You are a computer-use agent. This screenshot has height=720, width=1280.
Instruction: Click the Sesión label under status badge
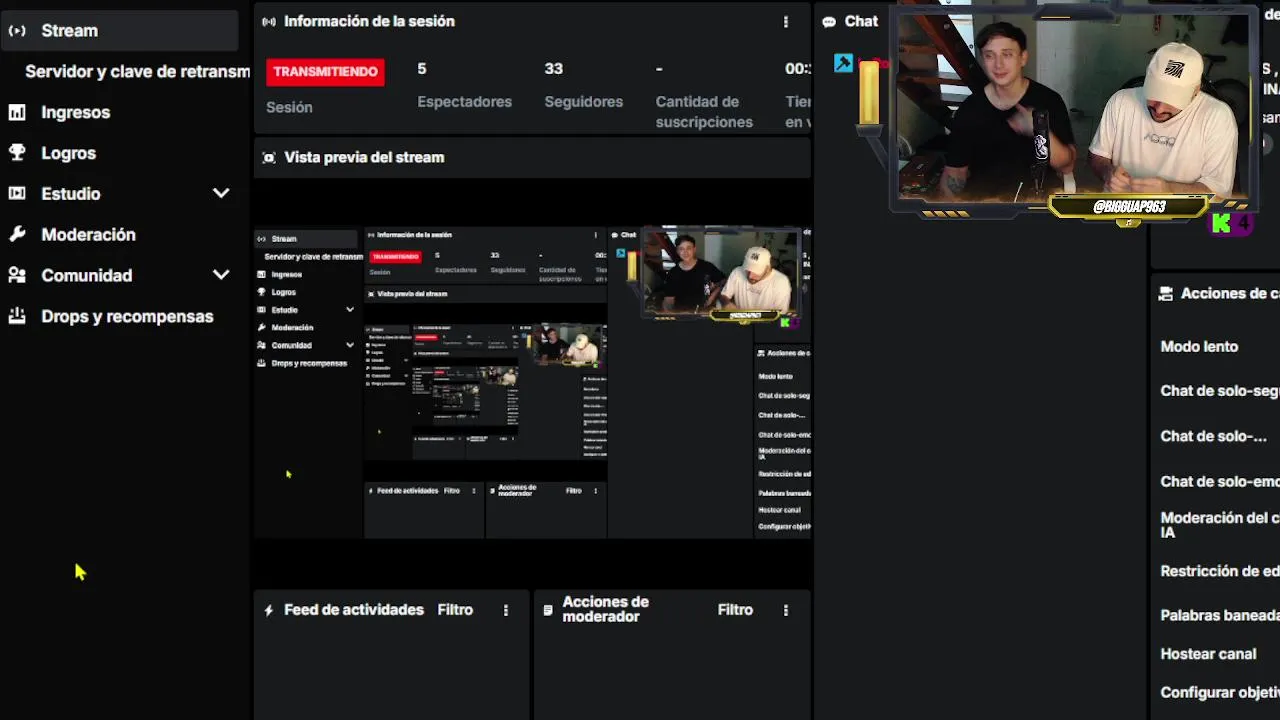pos(289,107)
